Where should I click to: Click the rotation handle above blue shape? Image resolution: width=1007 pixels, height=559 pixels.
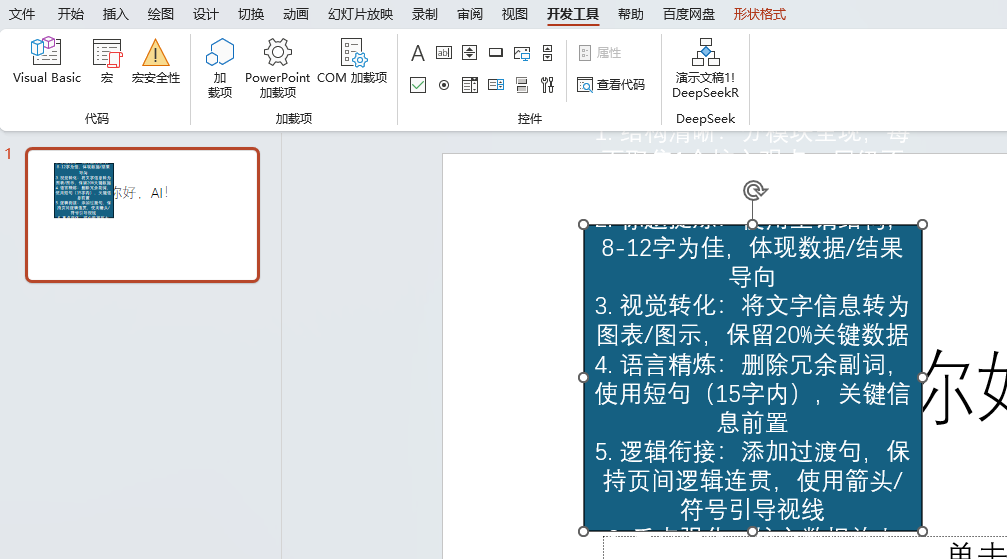(x=755, y=190)
